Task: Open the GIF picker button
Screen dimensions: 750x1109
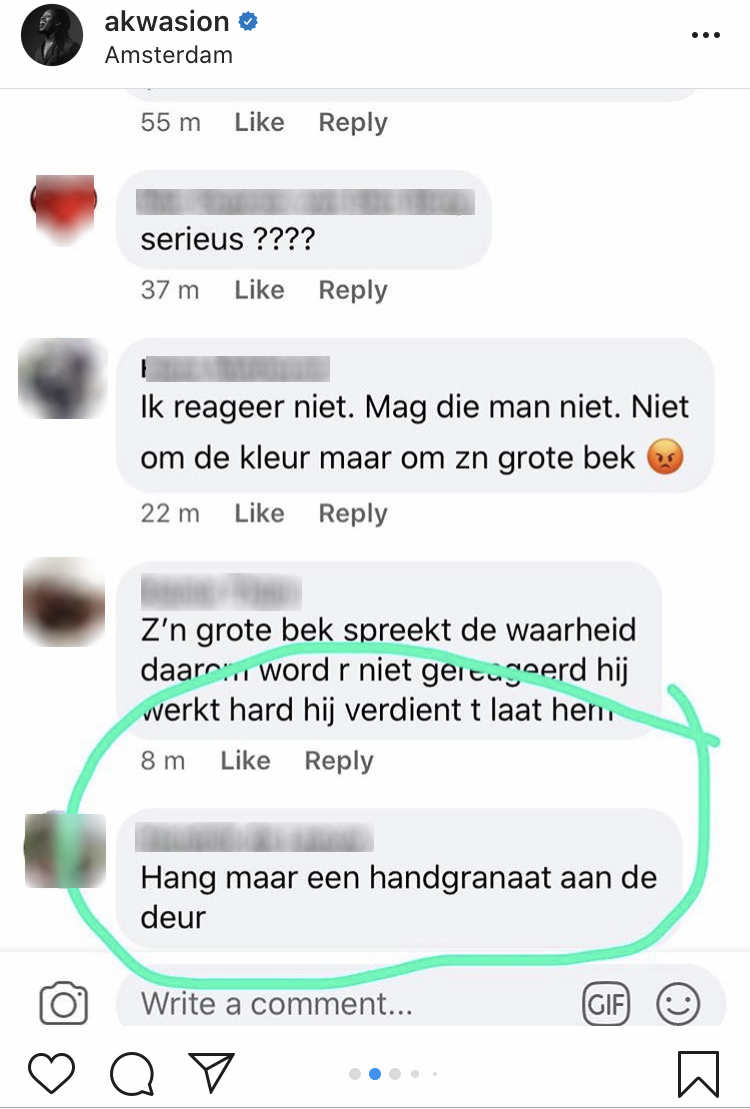Action: [x=606, y=1004]
